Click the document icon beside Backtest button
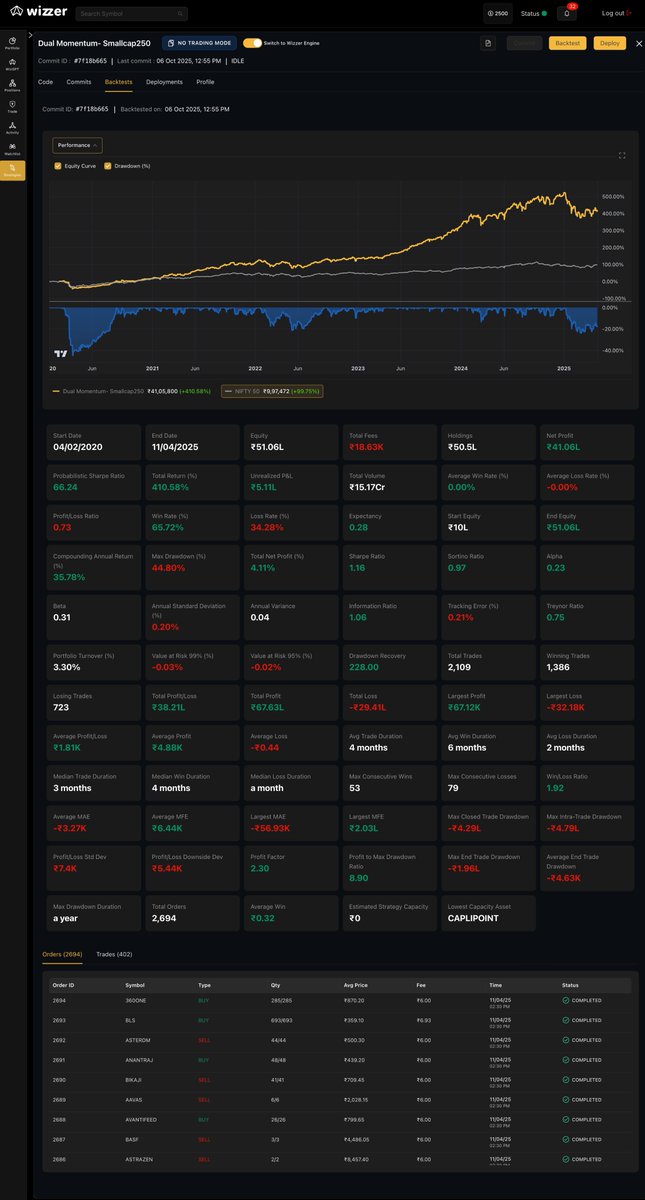The height and width of the screenshot is (1200, 645). coord(488,43)
